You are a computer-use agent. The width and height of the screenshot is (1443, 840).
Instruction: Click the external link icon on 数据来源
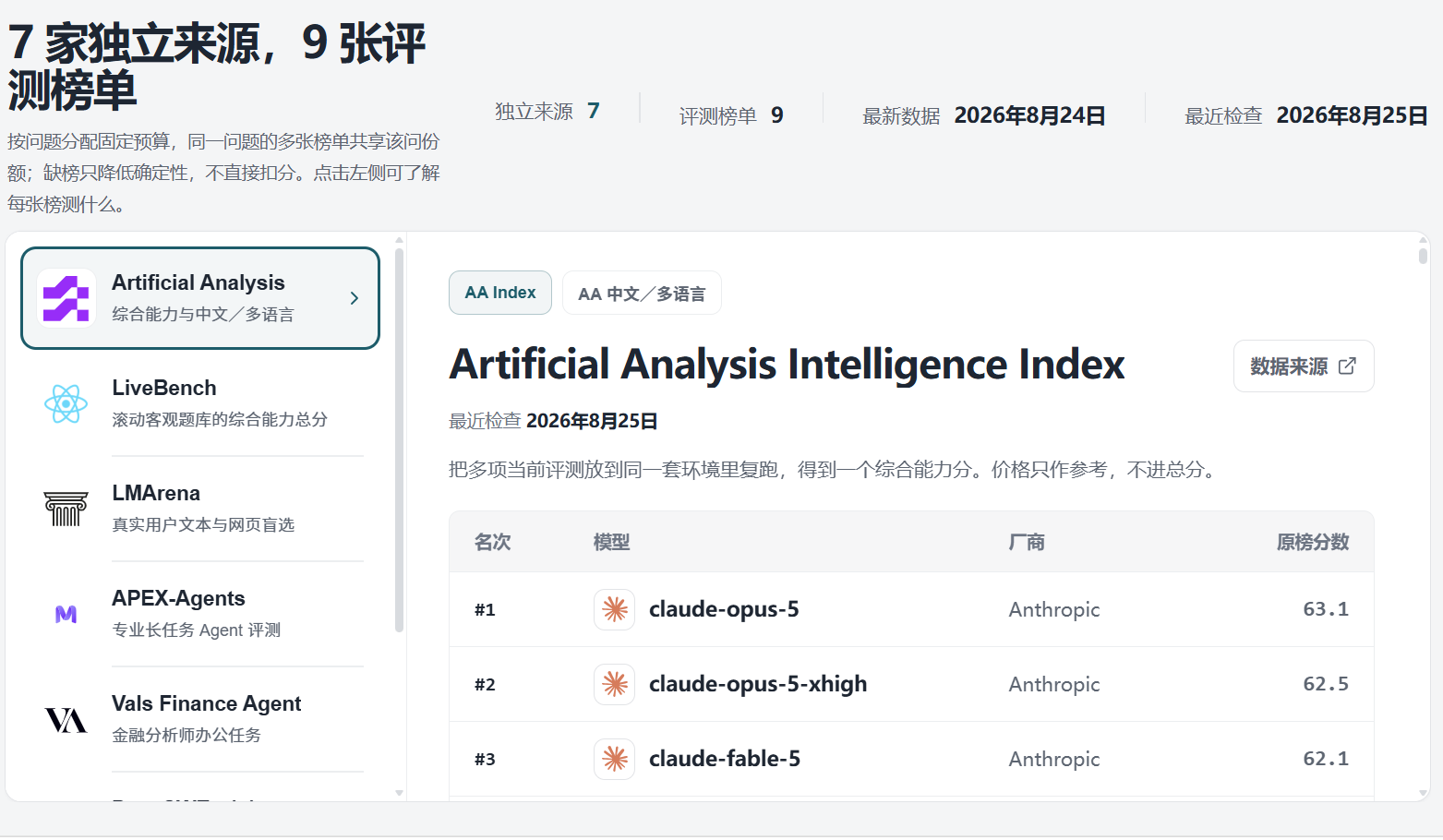click(x=1348, y=366)
